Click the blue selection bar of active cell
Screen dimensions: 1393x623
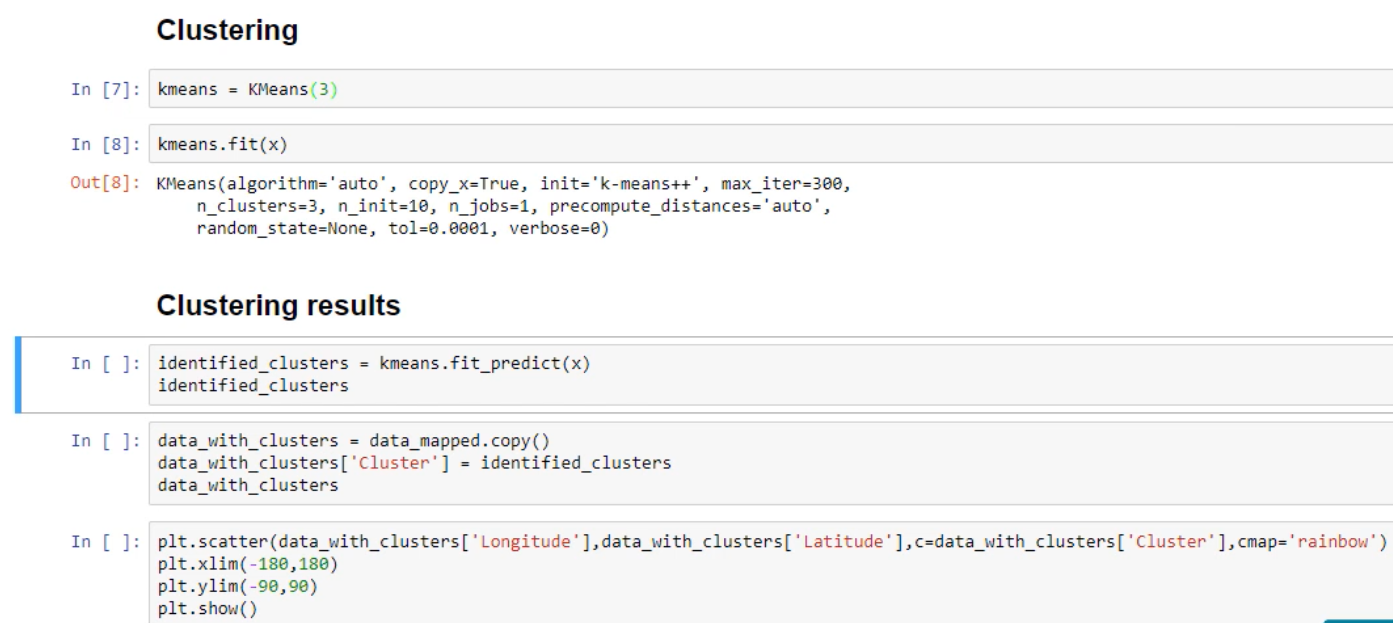pos(18,375)
